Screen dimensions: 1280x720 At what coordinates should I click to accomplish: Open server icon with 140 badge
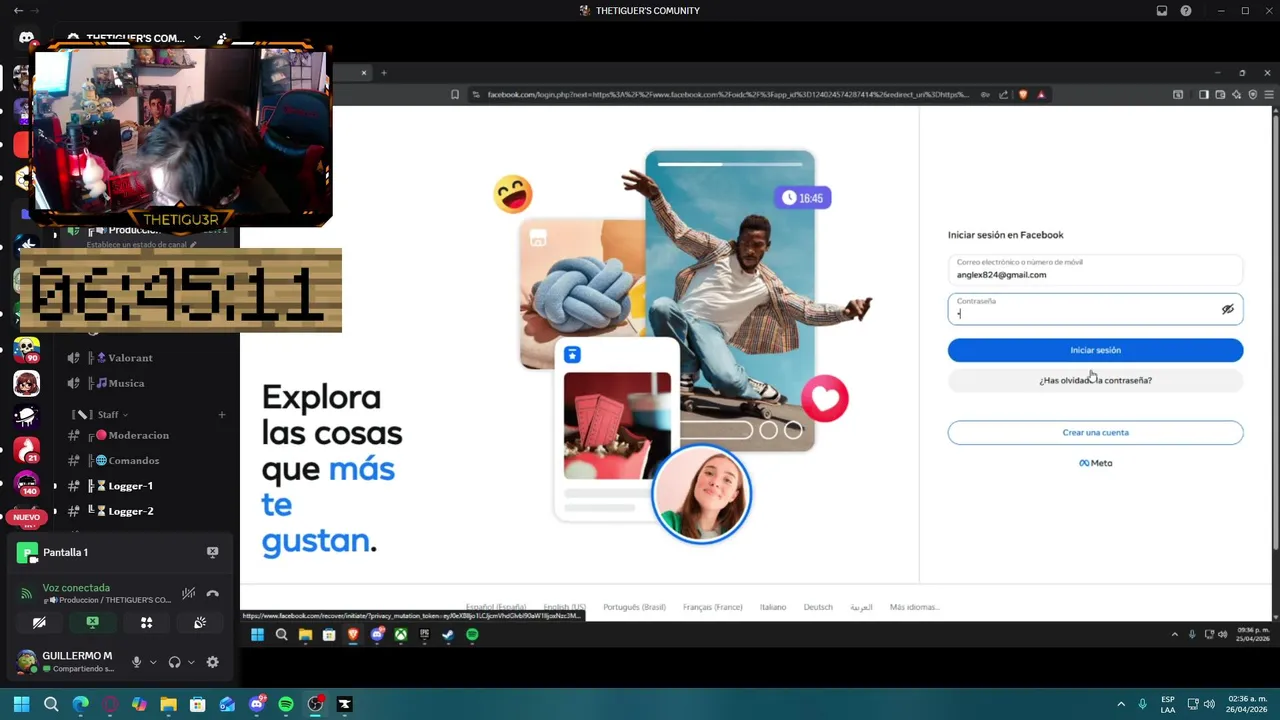click(x=26, y=484)
